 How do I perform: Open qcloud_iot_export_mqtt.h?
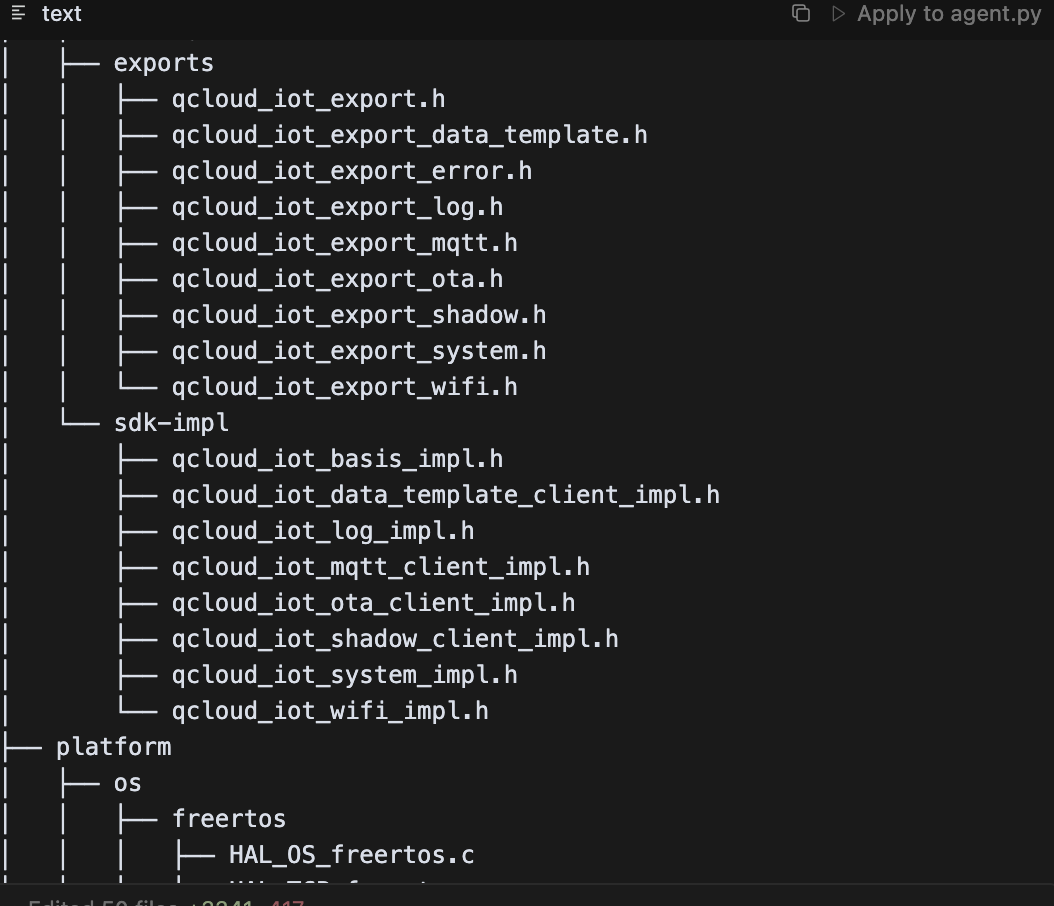coord(345,242)
